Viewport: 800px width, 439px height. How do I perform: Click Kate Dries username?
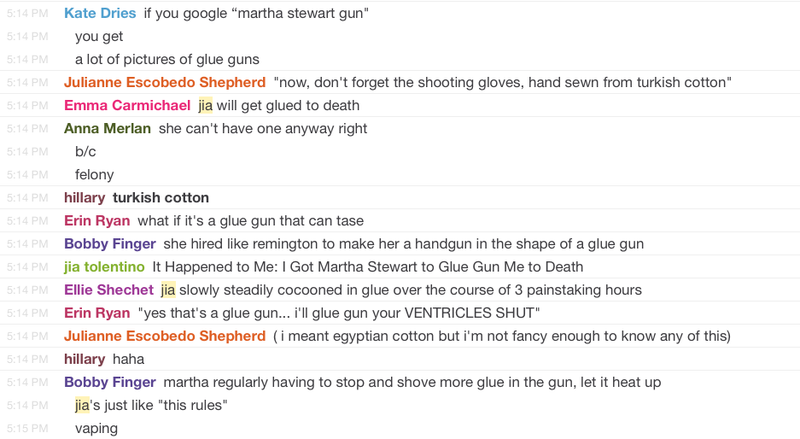[x=100, y=13]
